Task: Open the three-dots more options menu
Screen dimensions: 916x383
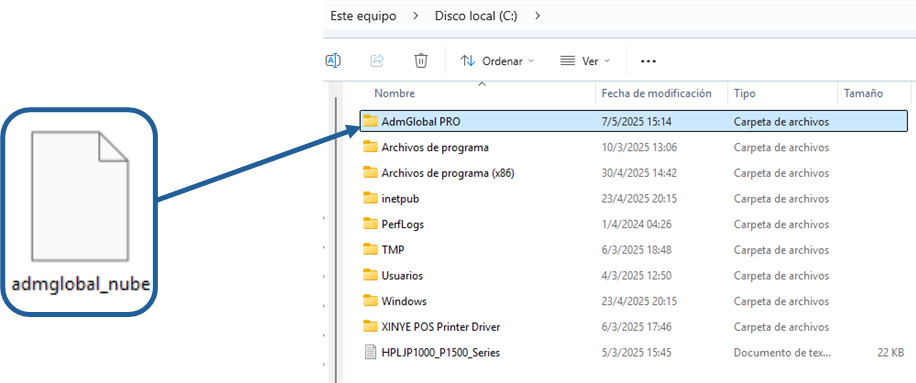Action: coord(648,61)
